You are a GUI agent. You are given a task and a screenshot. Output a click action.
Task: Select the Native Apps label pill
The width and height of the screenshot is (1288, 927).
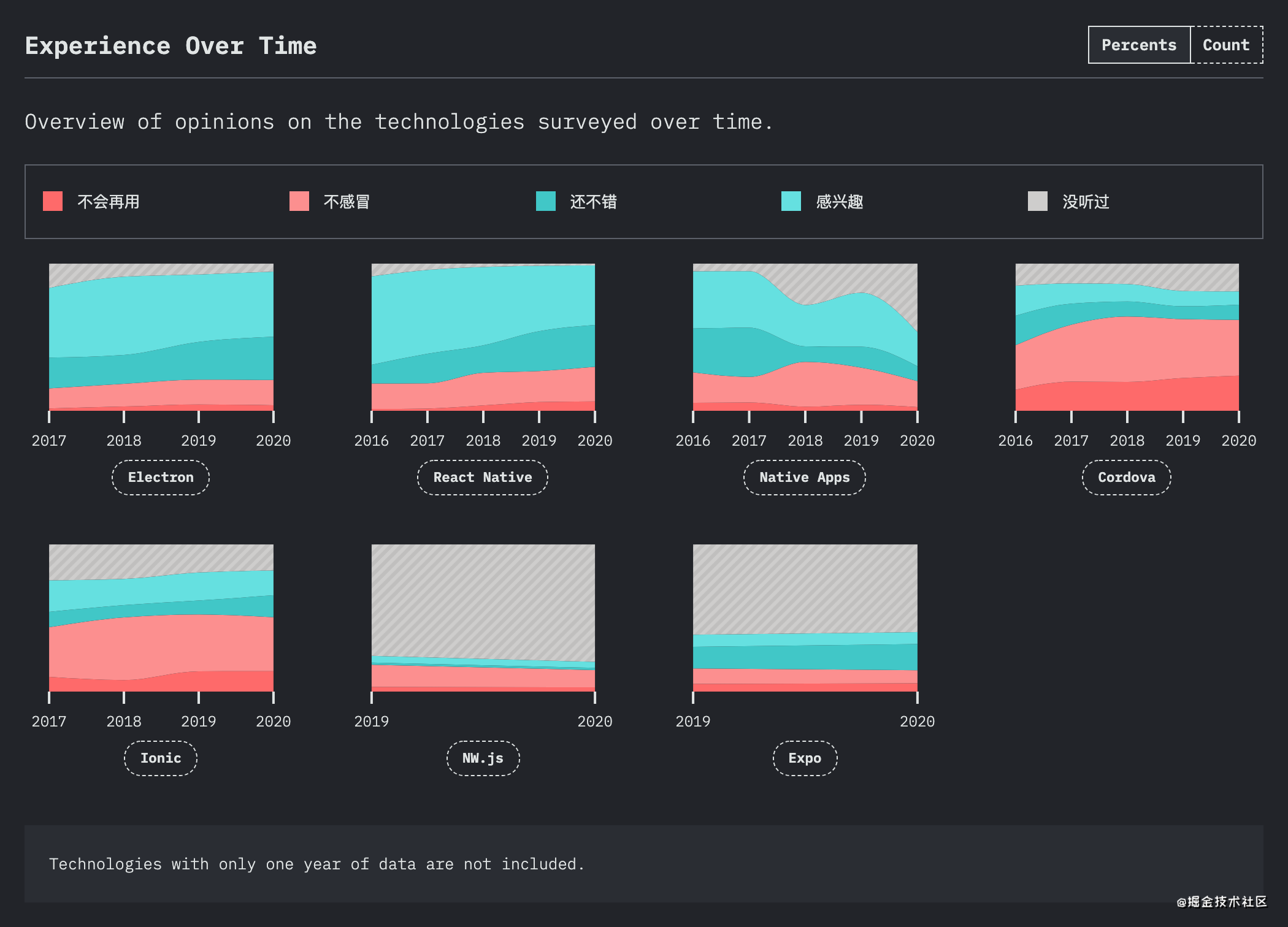pyautogui.click(x=805, y=478)
